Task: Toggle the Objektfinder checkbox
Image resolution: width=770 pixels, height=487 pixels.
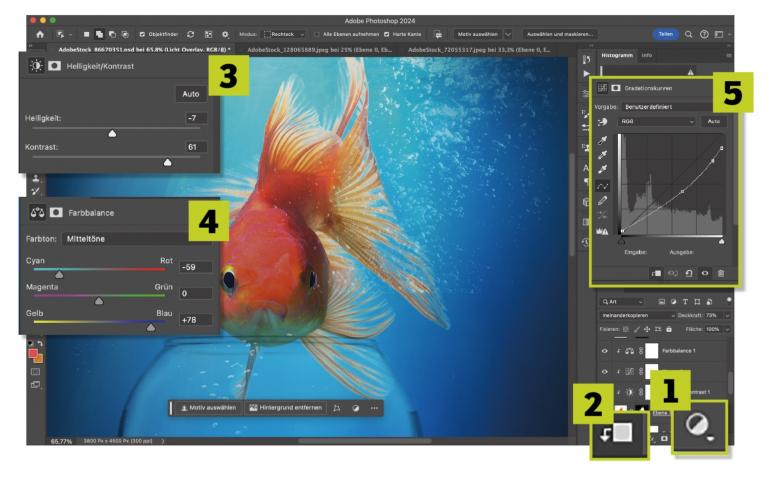Action: click(142, 34)
